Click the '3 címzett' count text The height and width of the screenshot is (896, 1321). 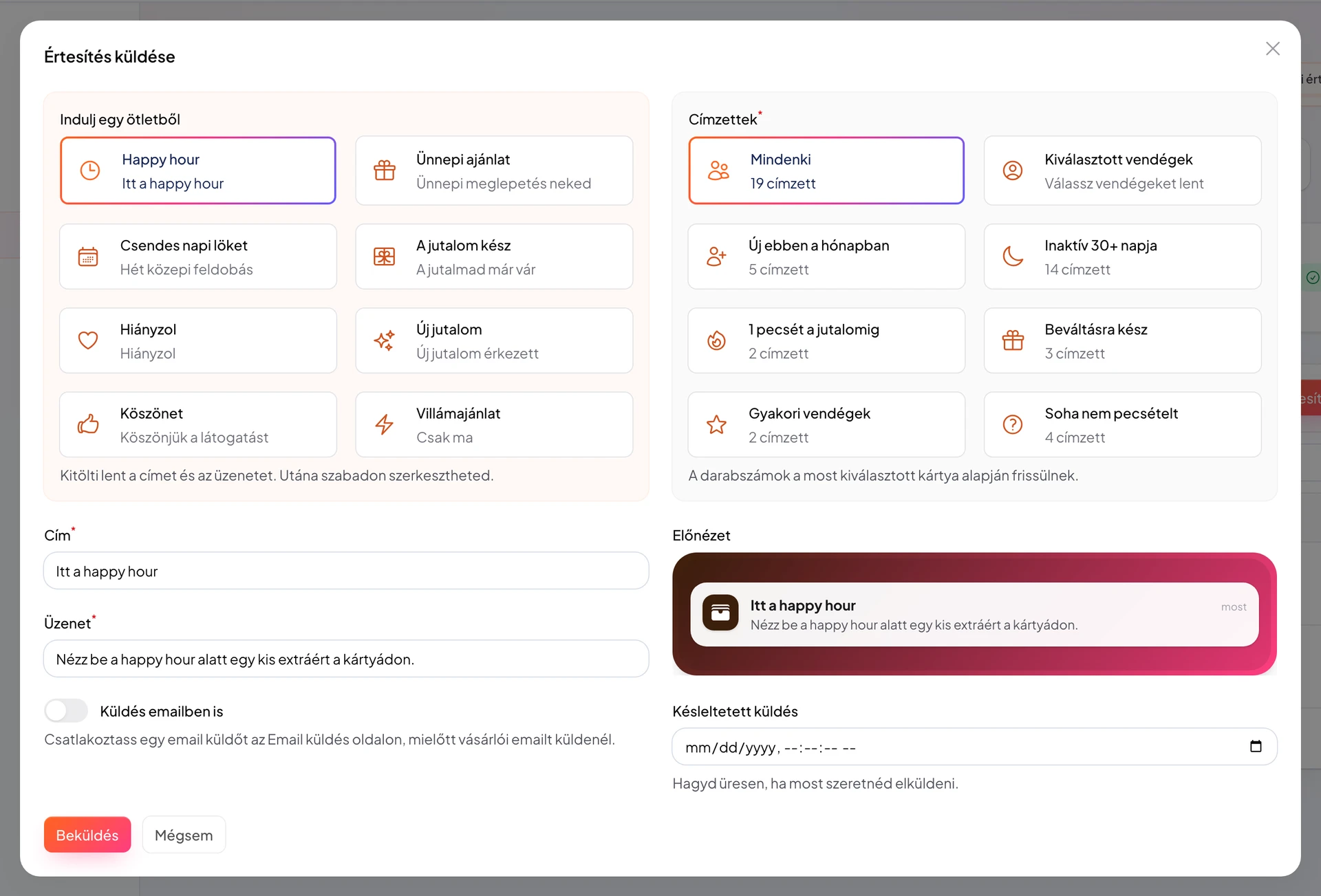[x=1075, y=353]
